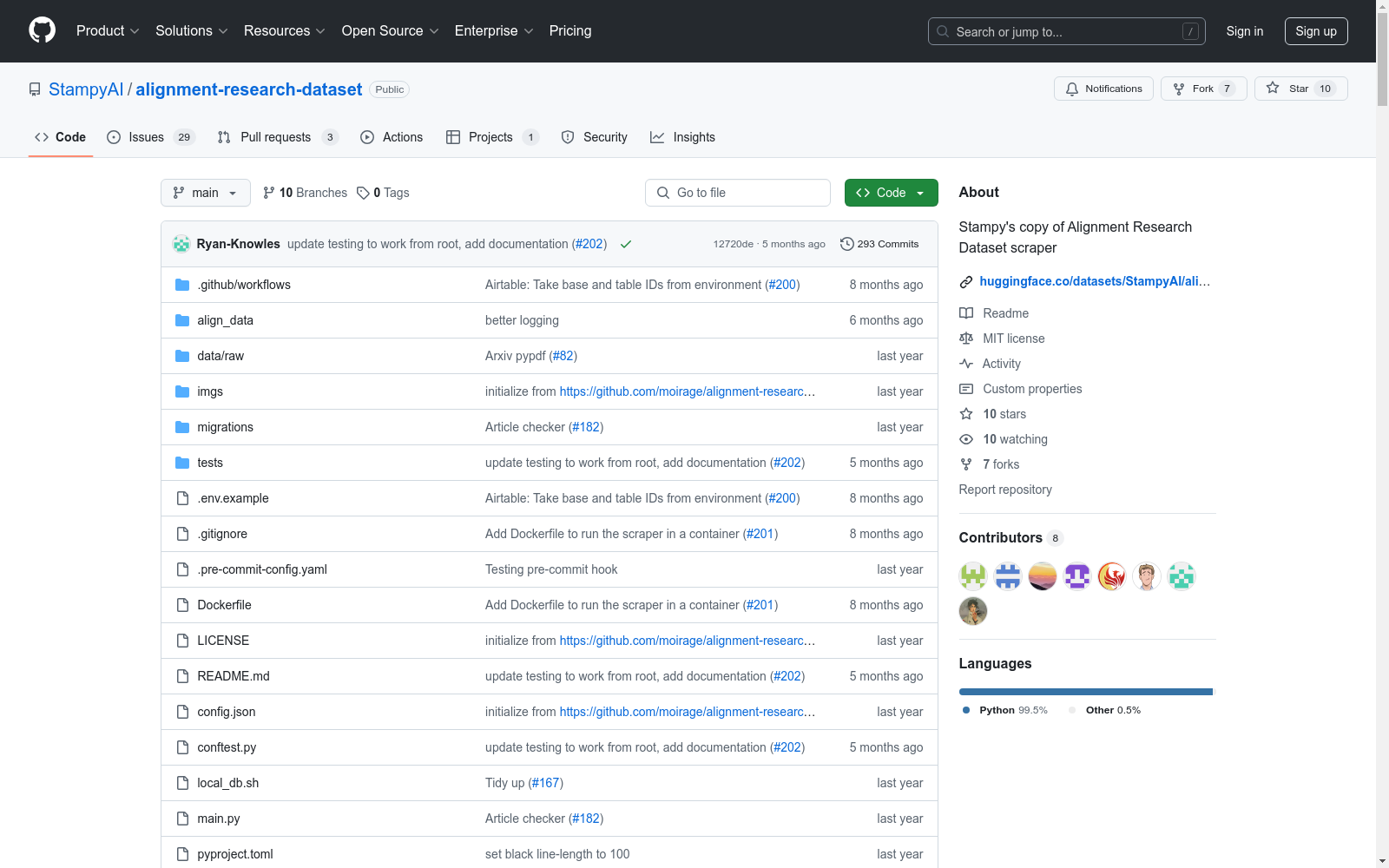Click the sunset-colored contributor avatar
The image size is (1389, 868).
(x=1043, y=576)
